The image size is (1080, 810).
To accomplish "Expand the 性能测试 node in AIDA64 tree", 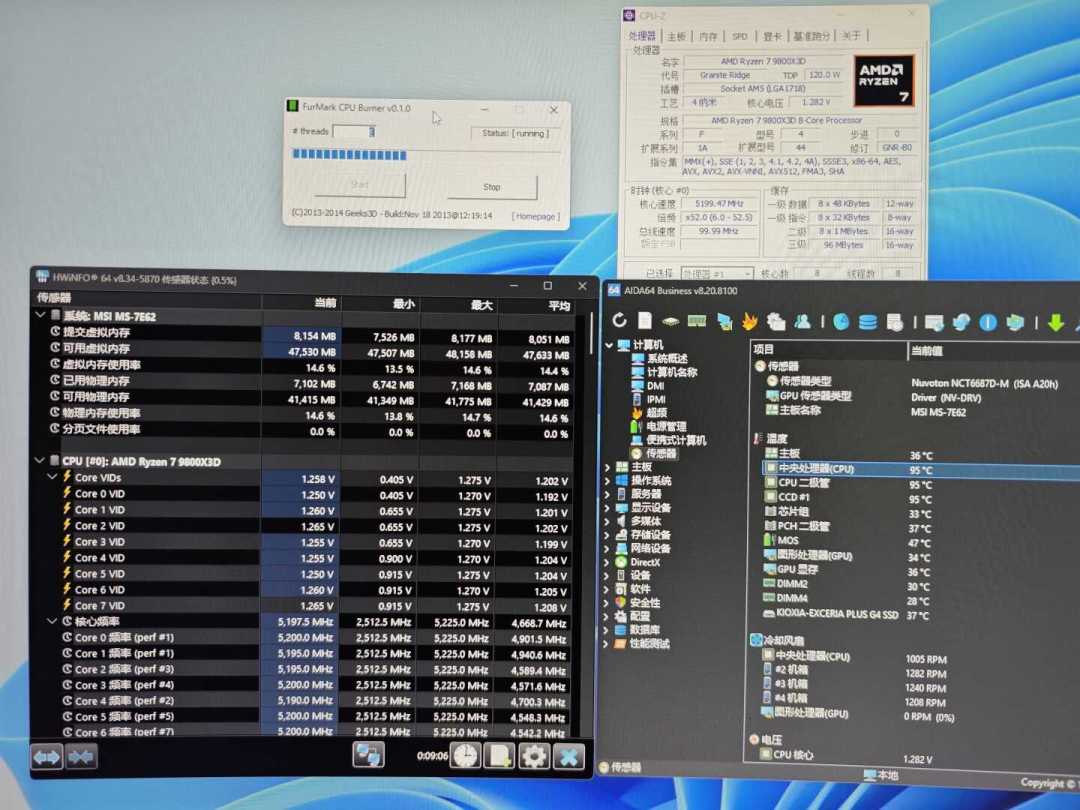I will tap(607, 643).
